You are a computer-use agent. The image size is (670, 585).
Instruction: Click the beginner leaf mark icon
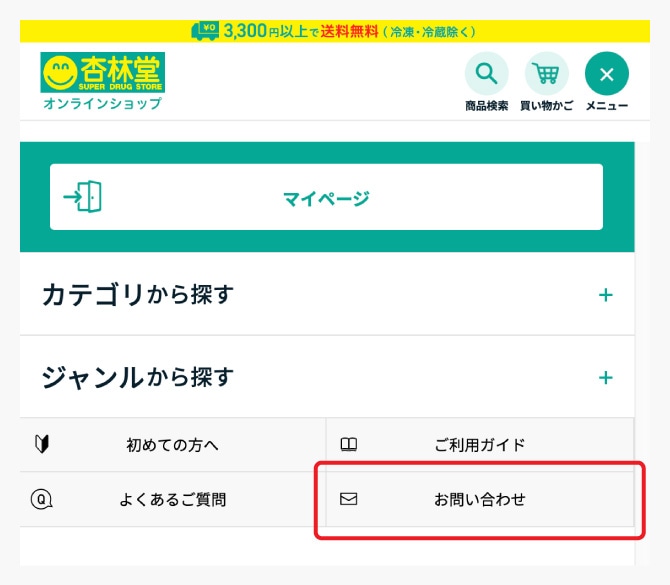pyautogui.click(x=42, y=444)
